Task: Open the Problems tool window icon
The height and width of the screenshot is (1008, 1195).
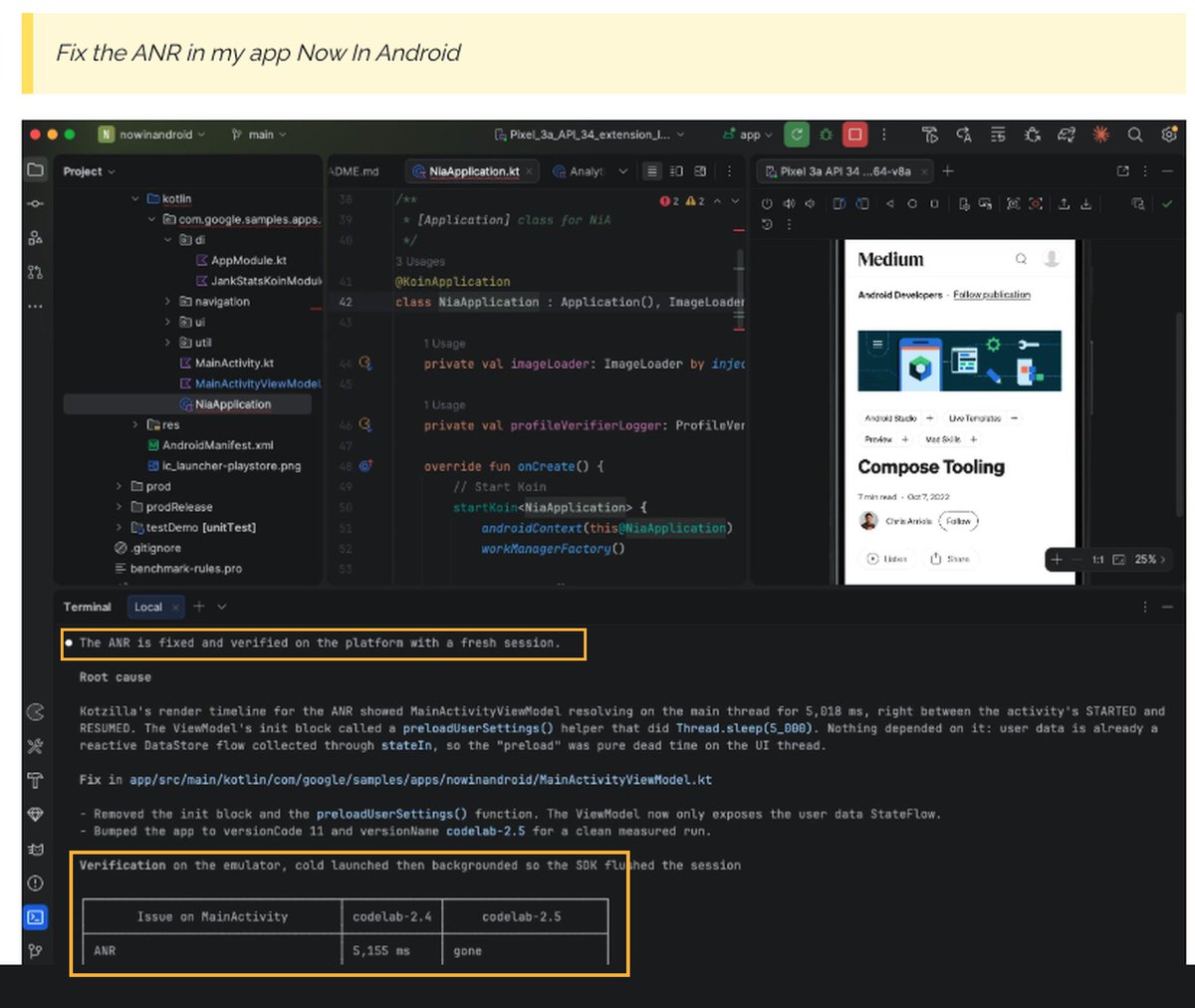Action: point(36,882)
